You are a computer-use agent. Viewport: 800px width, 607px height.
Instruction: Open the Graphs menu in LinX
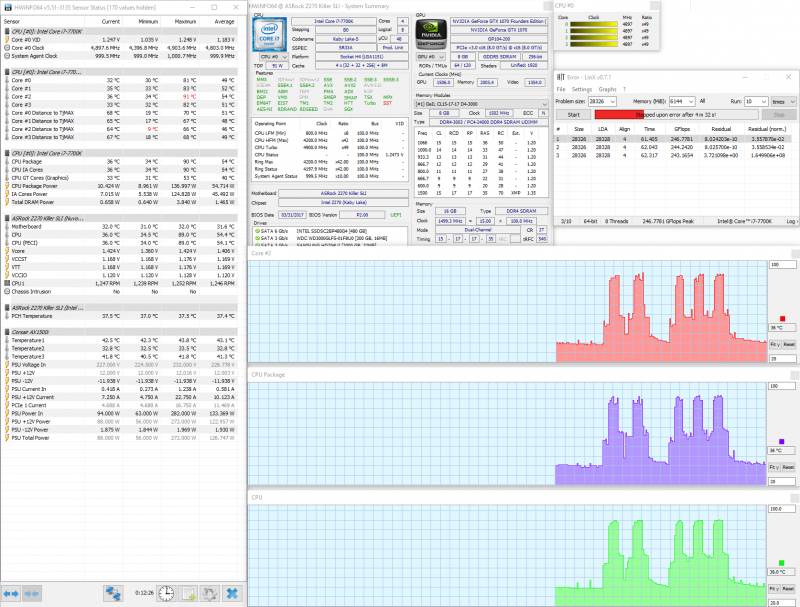pos(607,89)
